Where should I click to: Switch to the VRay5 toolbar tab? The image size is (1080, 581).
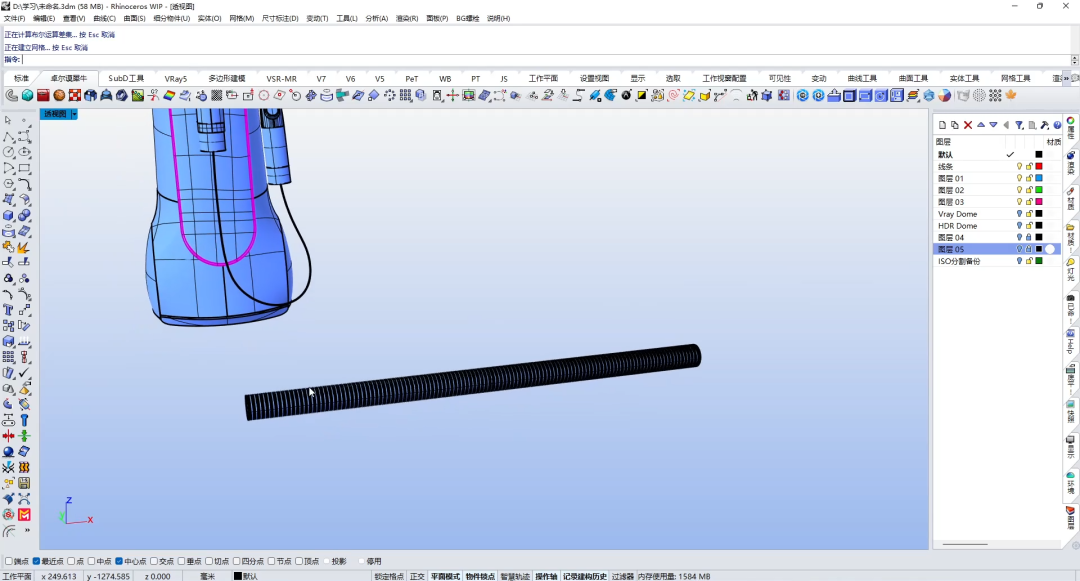[x=176, y=78]
